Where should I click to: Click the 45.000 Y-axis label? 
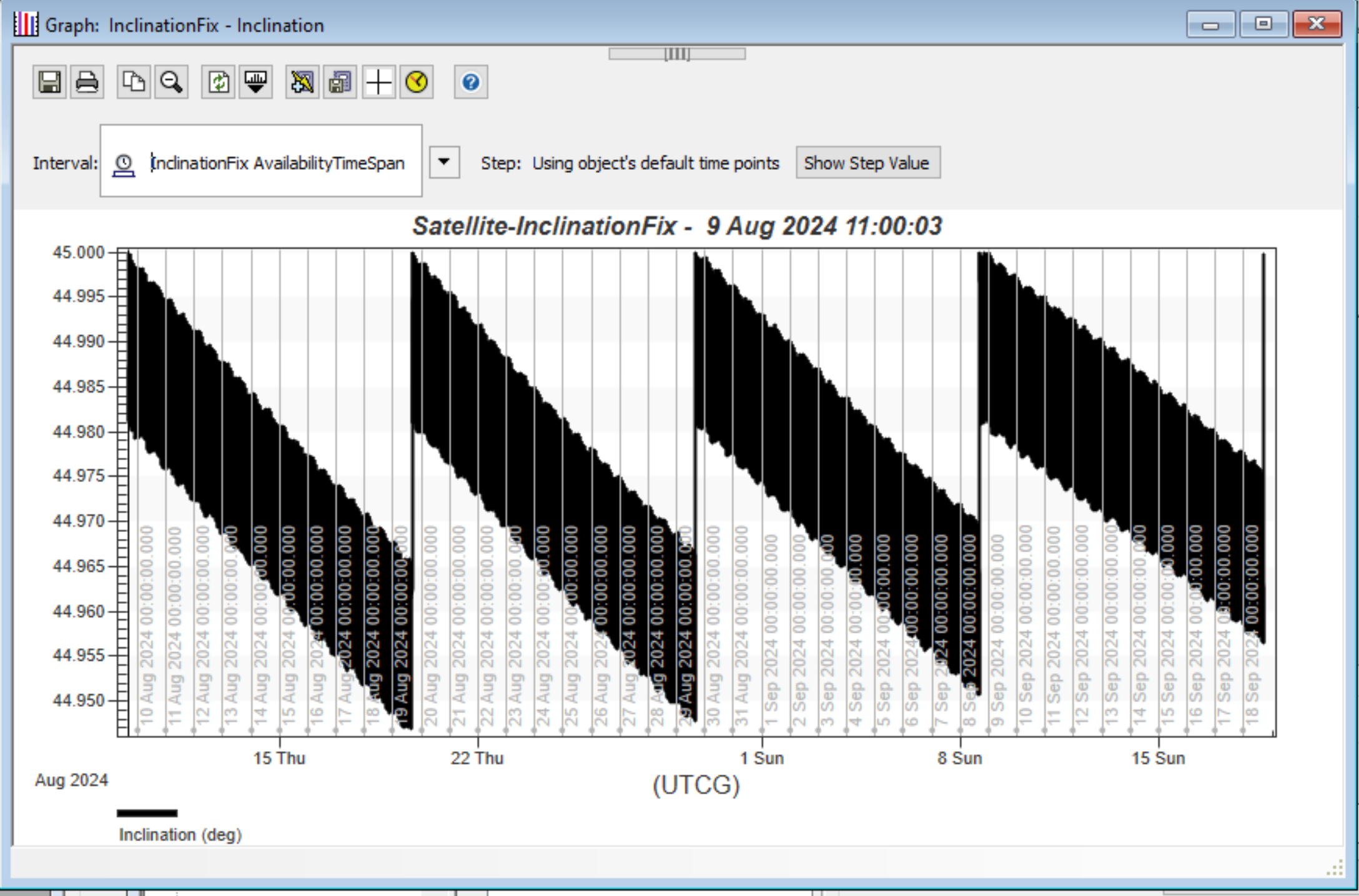pyautogui.click(x=78, y=252)
